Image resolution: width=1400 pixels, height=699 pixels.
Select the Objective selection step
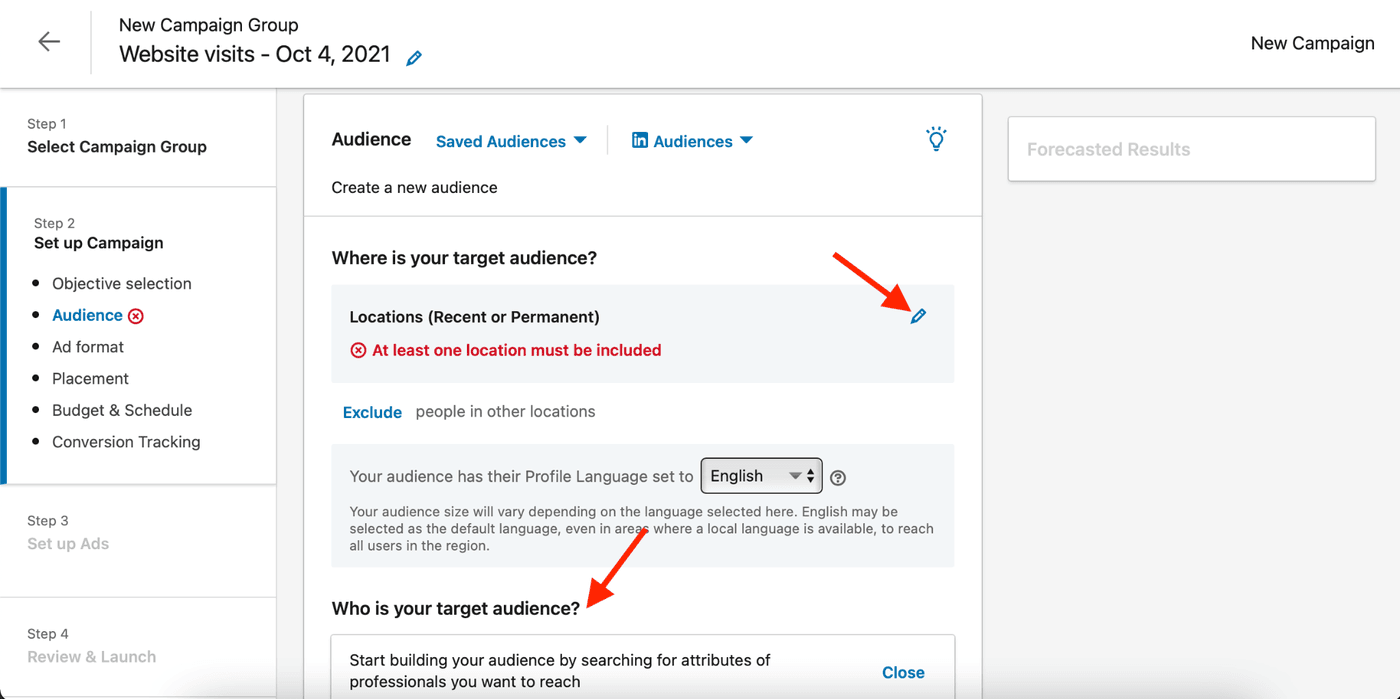pos(121,283)
